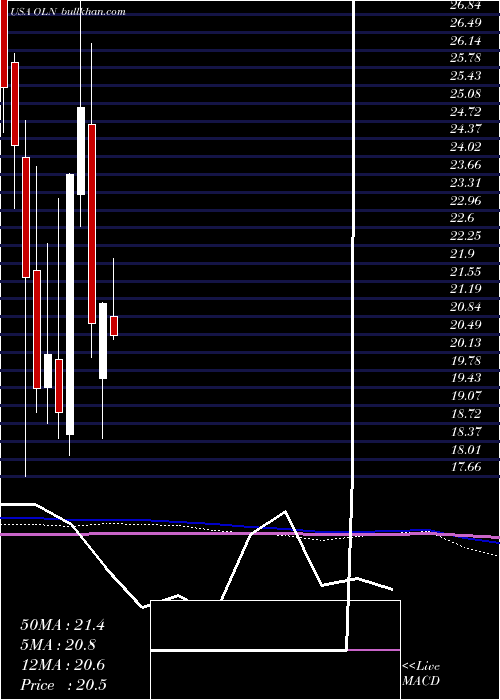Click the 'Price : 20.5' reading
This screenshot has width=500, height=700.
(x=63, y=685)
